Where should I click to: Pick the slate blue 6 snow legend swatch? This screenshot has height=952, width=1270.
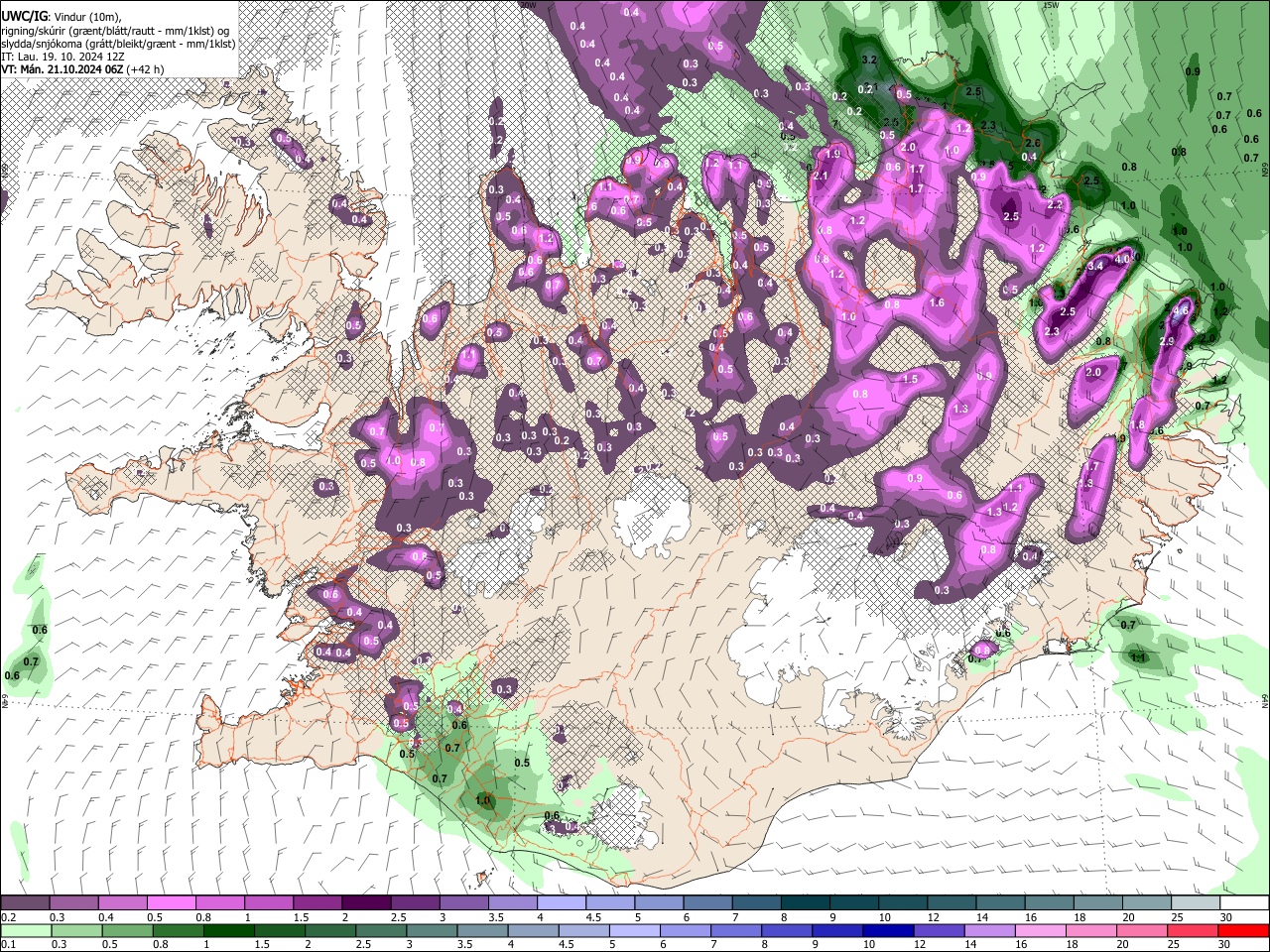pos(707,903)
